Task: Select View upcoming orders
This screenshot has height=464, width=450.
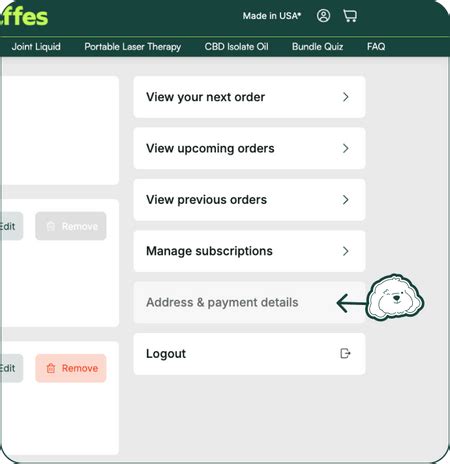Action: coord(249,148)
